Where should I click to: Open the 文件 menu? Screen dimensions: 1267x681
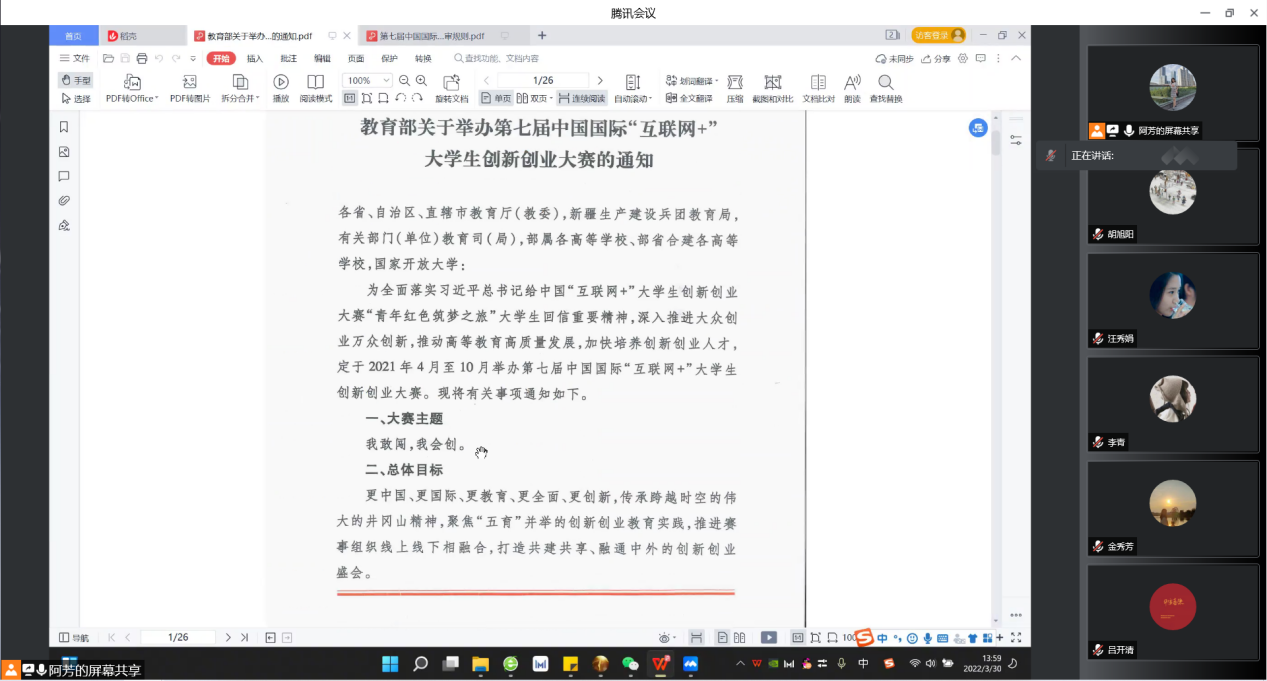[x=75, y=58]
